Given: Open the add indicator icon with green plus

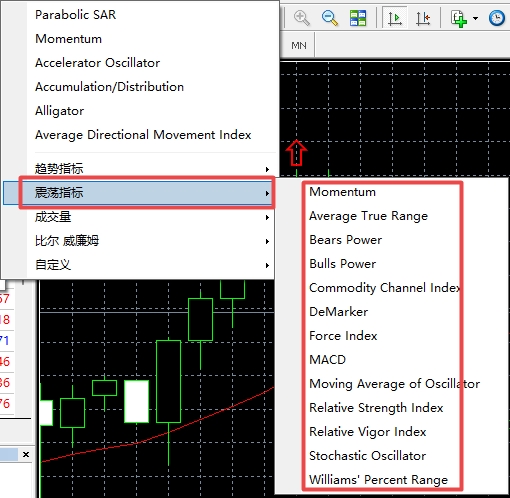Looking at the screenshot, I should (x=459, y=18).
